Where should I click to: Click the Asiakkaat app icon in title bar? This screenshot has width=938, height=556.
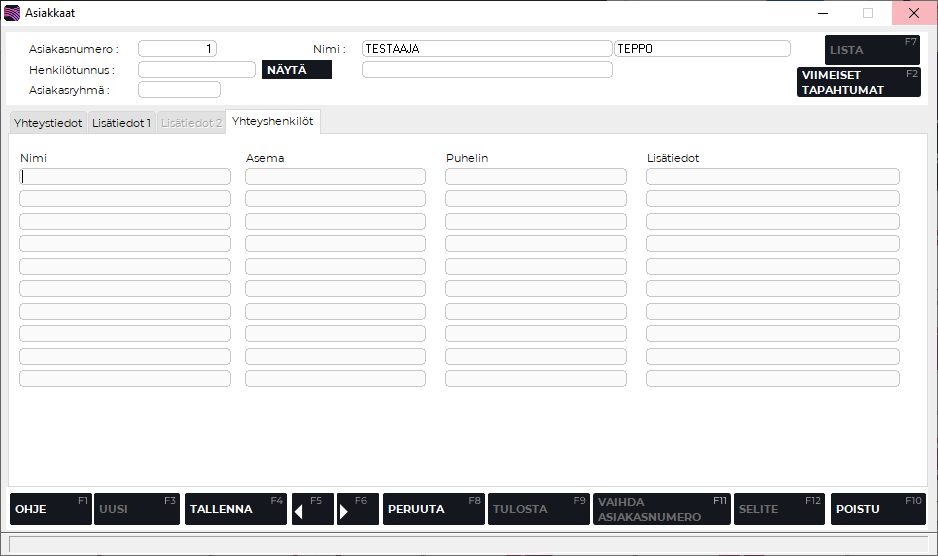point(12,13)
